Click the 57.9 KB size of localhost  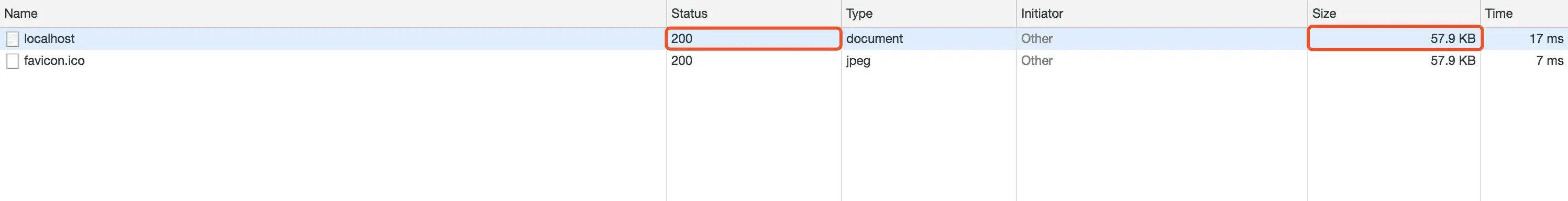(x=1453, y=38)
